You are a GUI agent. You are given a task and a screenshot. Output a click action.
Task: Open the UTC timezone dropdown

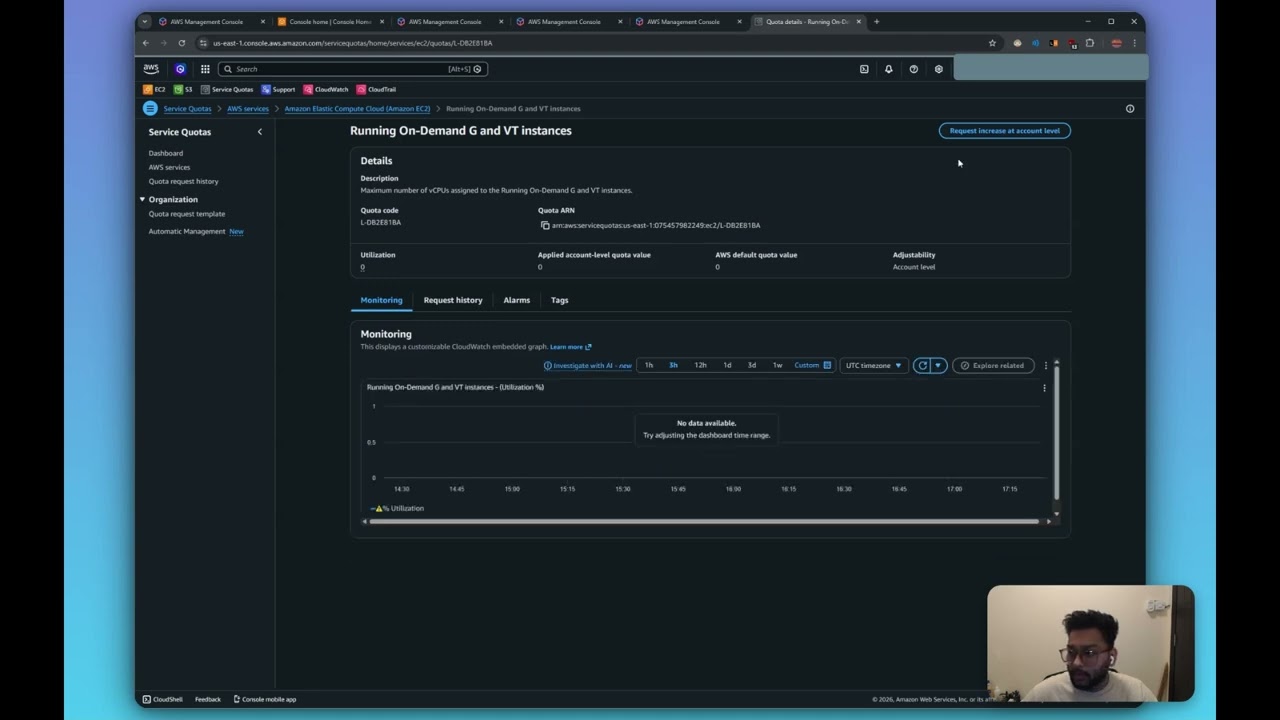pyautogui.click(x=874, y=365)
